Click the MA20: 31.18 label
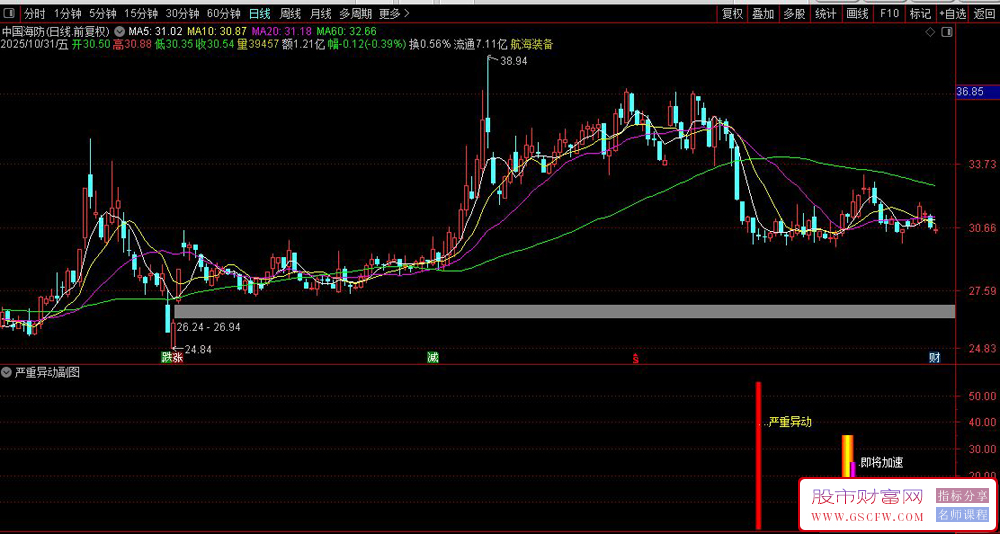The width and height of the screenshot is (1000, 534). [x=282, y=31]
